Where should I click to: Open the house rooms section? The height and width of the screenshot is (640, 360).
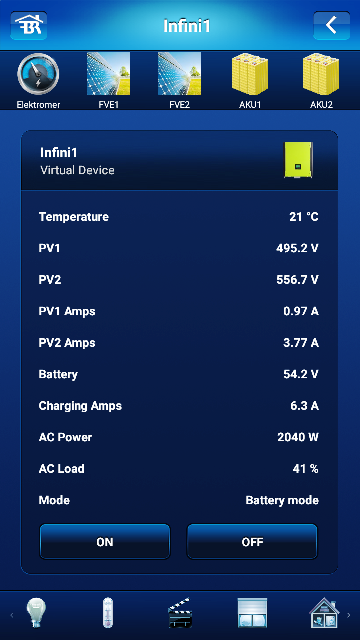[324, 613]
